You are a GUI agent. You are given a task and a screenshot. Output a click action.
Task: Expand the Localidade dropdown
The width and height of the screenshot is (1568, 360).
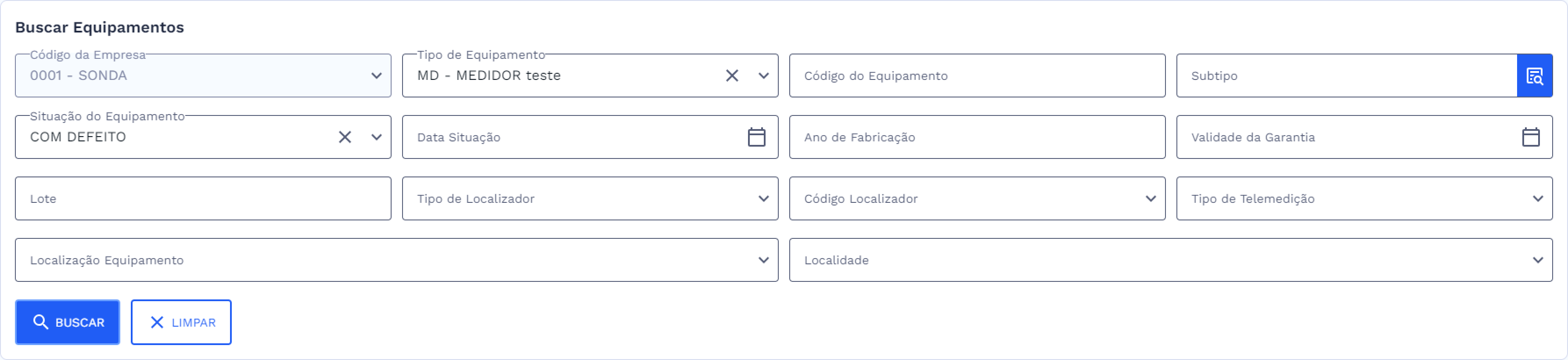[x=1538, y=259]
